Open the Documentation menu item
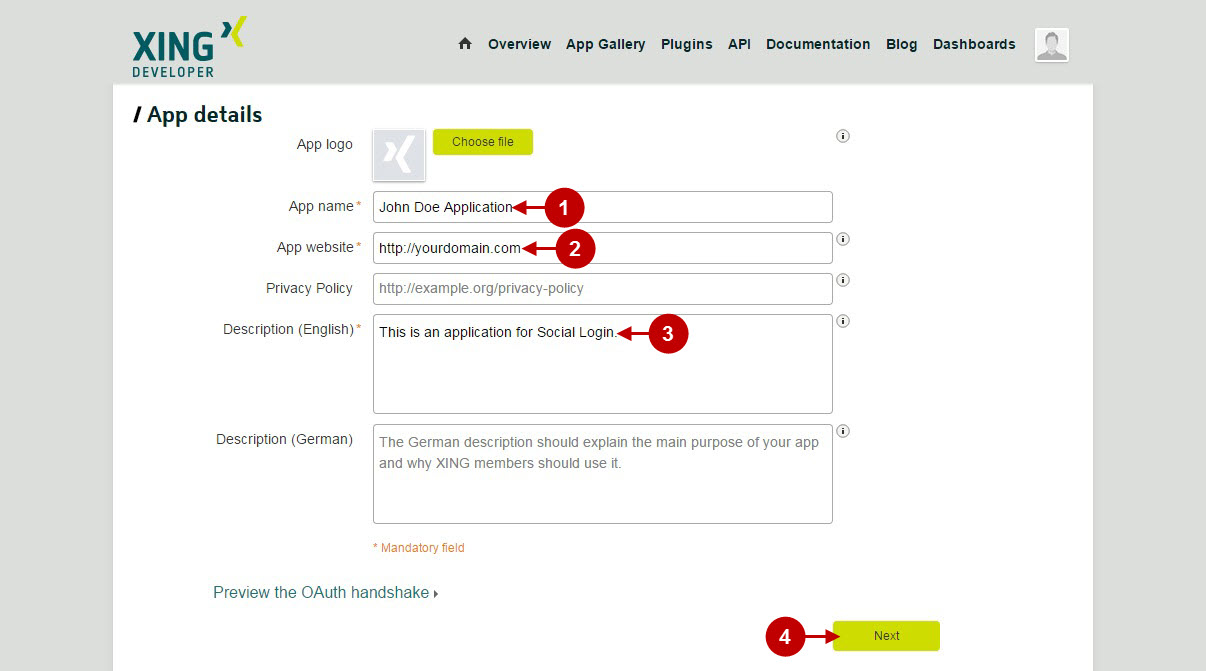The height and width of the screenshot is (671, 1206). pos(818,44)
